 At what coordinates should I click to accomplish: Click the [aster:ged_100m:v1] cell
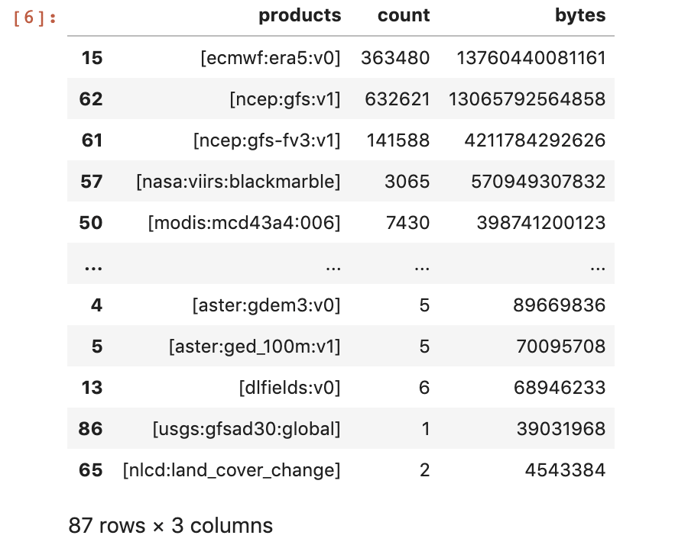point(254,347)
